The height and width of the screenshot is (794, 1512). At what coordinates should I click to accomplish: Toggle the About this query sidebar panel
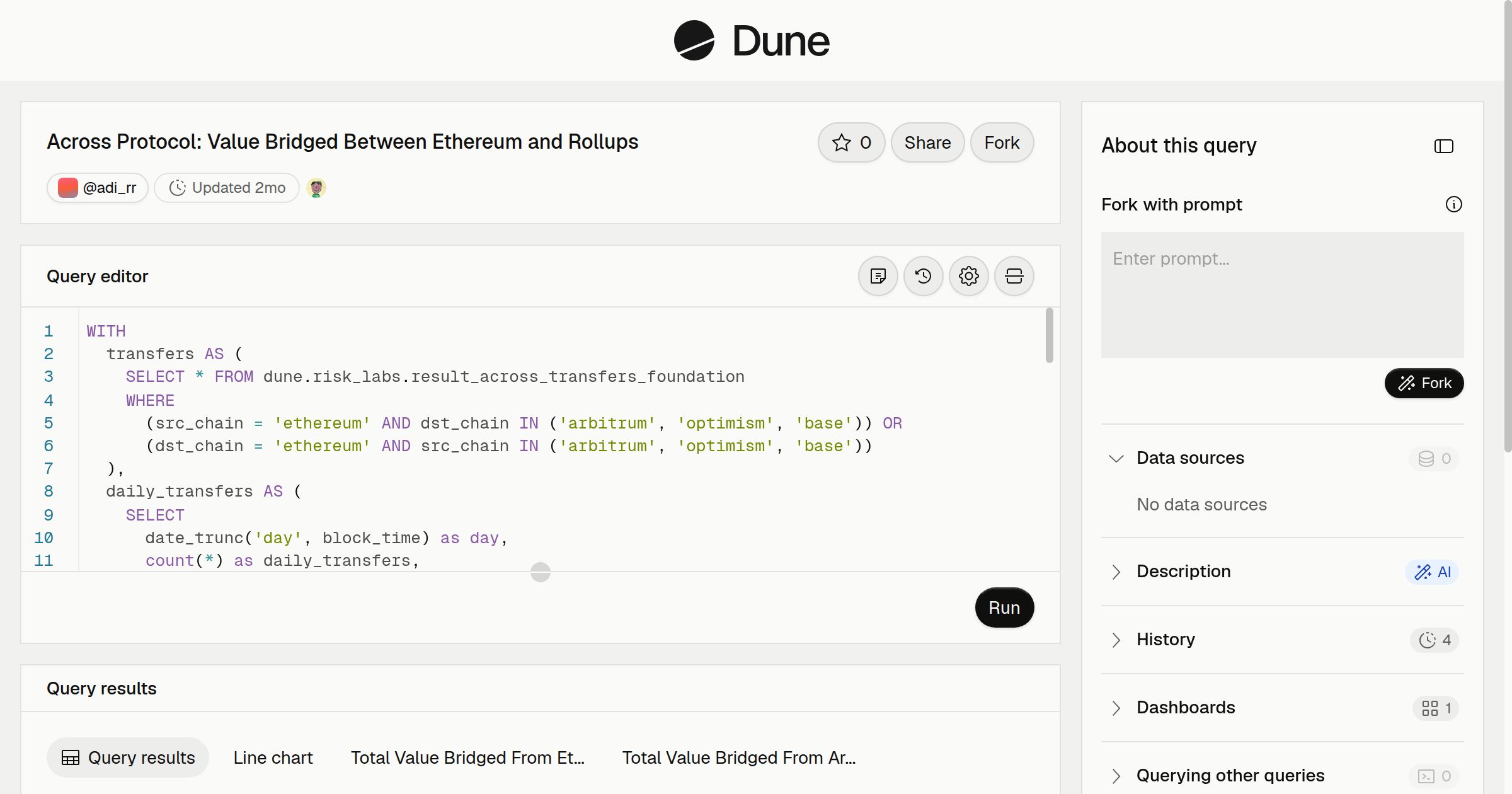pyautogui.click(x=1444, y=146)
